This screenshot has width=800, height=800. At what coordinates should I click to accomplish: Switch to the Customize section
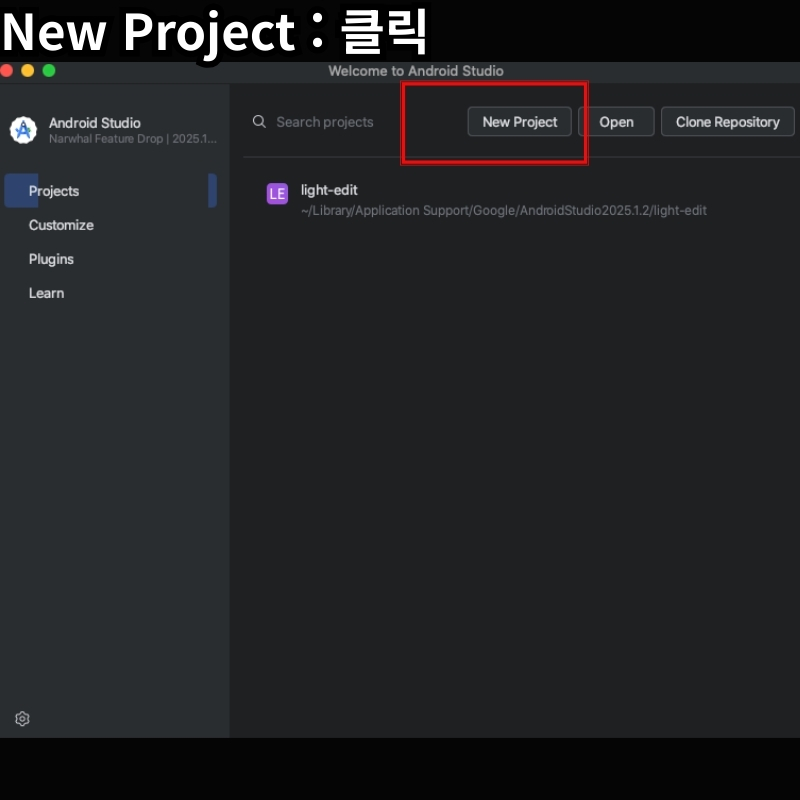61,225
